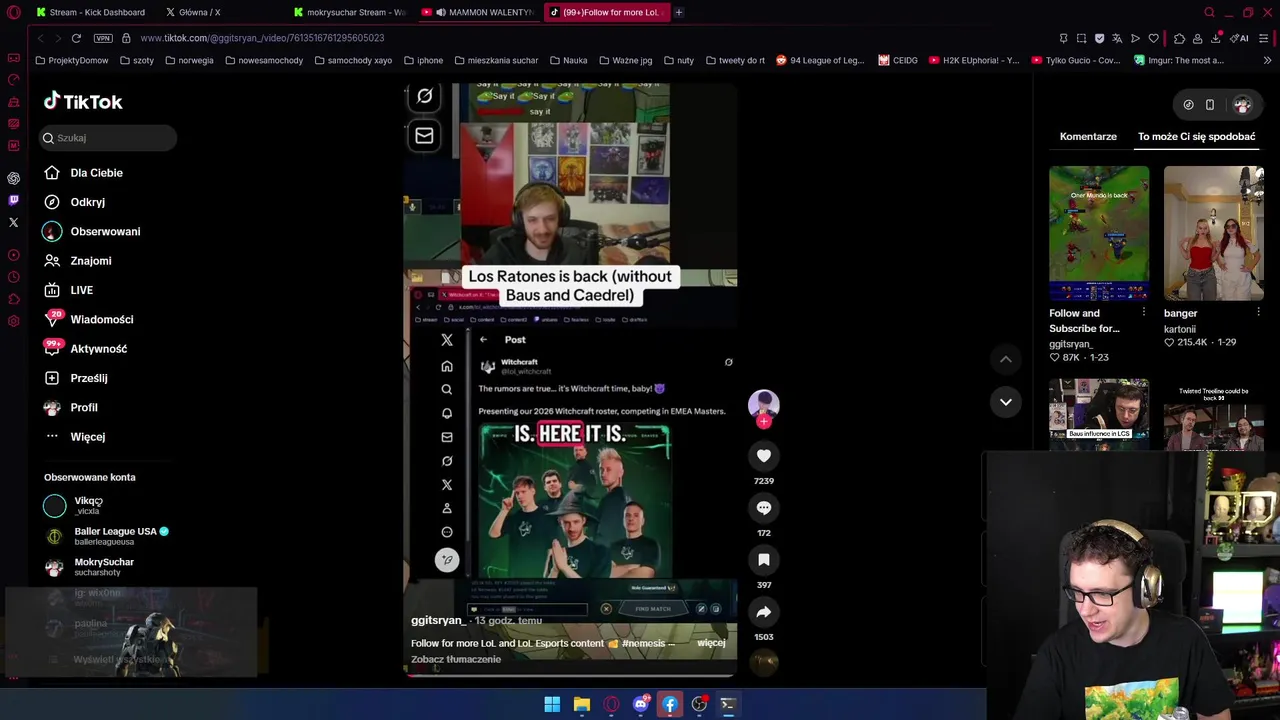Click Zobacz tłumaczenie translation link
The width and height of the screenshot is (1280, 720).
click(456, 659)
